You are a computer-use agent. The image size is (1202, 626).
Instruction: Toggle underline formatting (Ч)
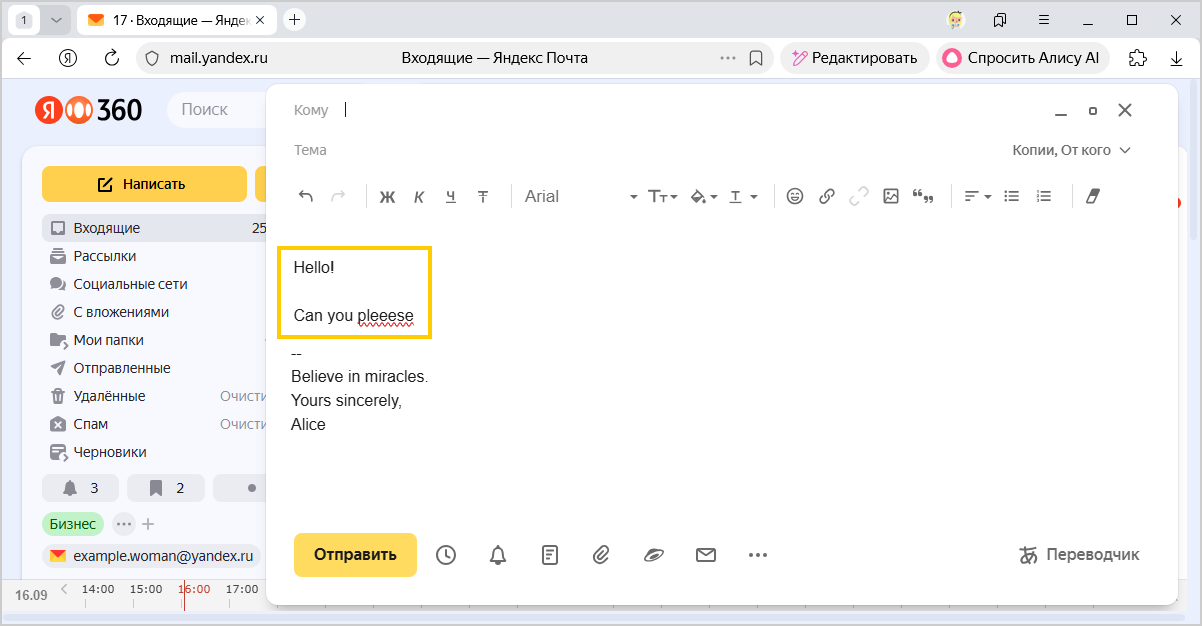tap(451, 197)
